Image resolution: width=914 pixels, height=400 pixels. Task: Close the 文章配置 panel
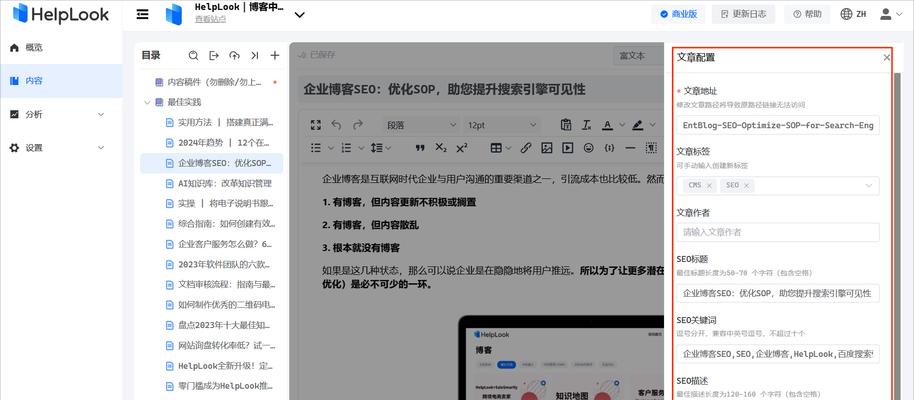(887, 57)
